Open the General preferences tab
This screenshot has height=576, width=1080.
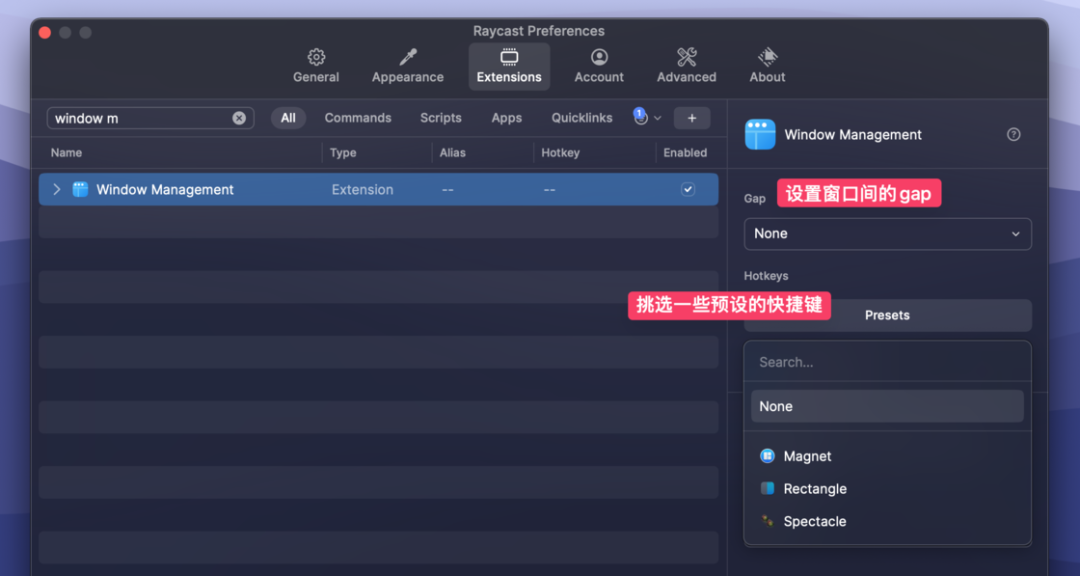[x=315, y=66]
